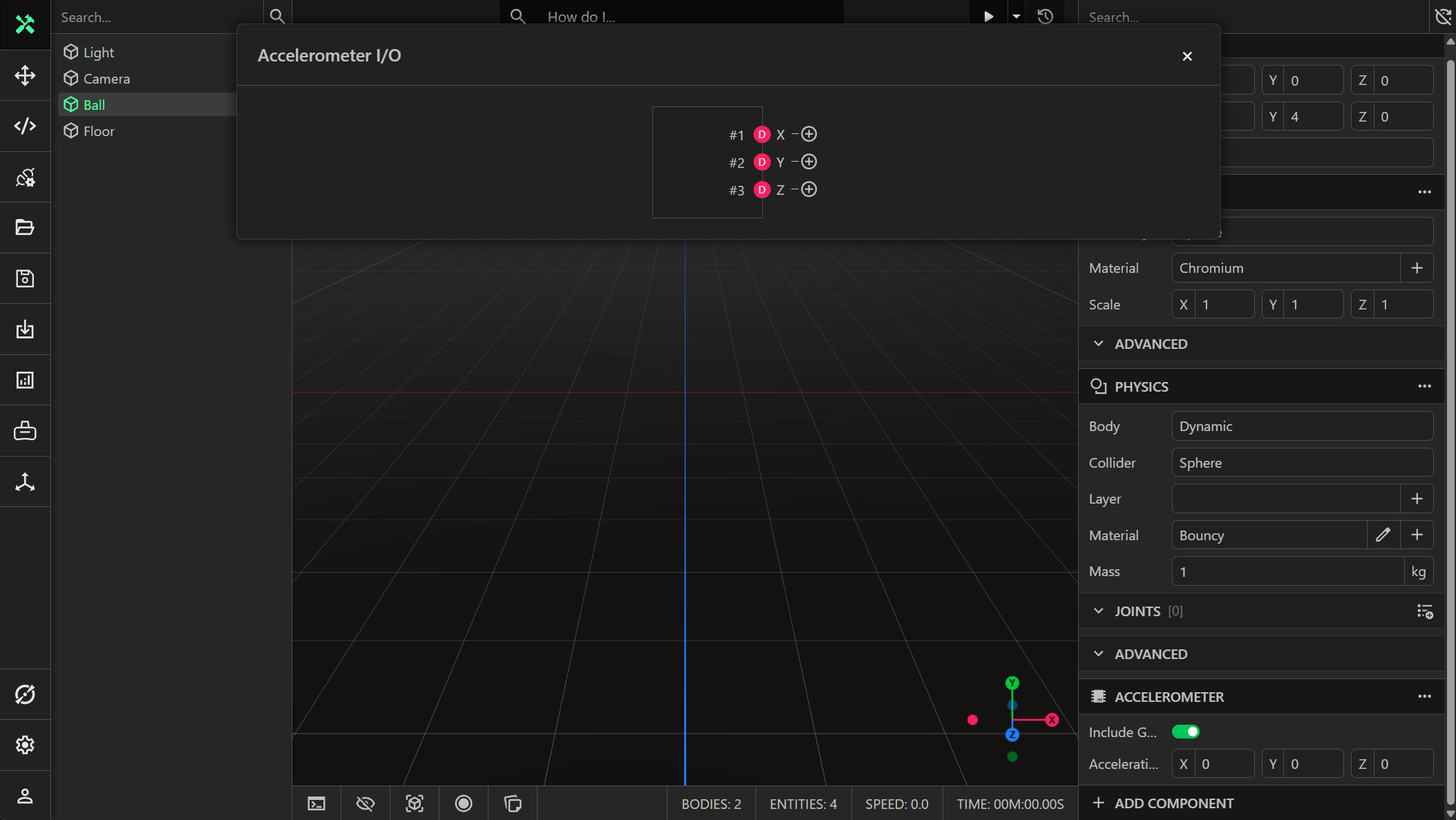Viewport: 1456px width, 820px height.
Task: Toggle viewport visibility with the eye-slash icon
Action: point(365,803)
